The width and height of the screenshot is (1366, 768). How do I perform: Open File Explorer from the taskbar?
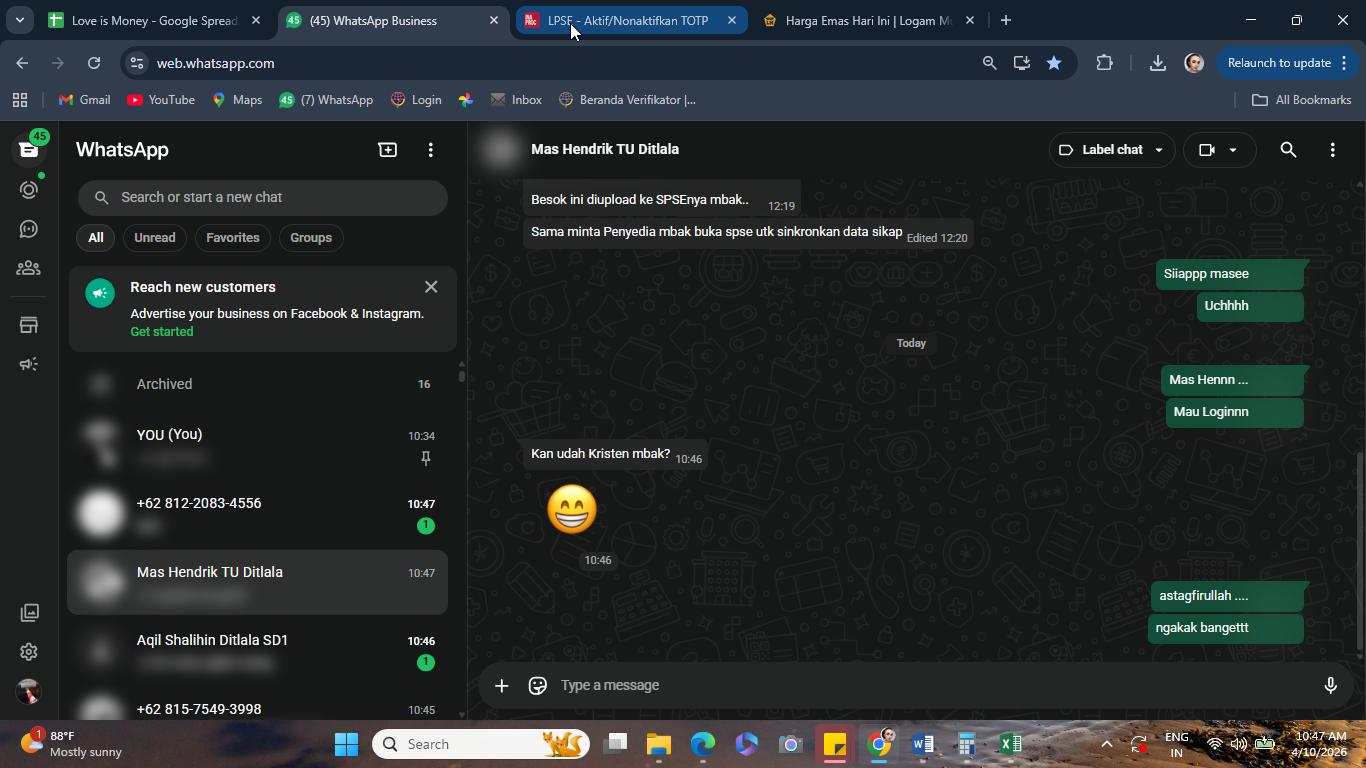(658, 744)
